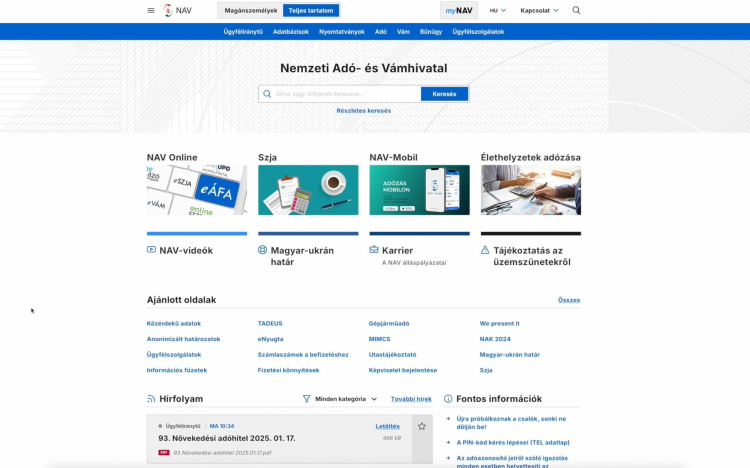
Task: Select the Teljes tartalom toggle
Action: (x=310, y=10)
